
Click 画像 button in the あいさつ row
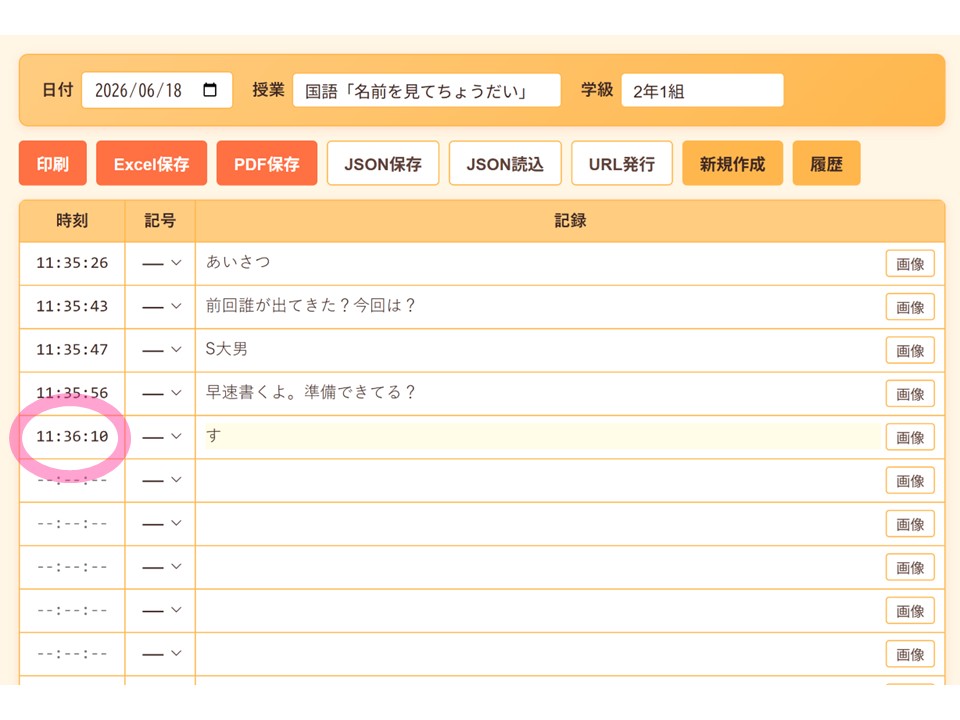click(910, 264)
